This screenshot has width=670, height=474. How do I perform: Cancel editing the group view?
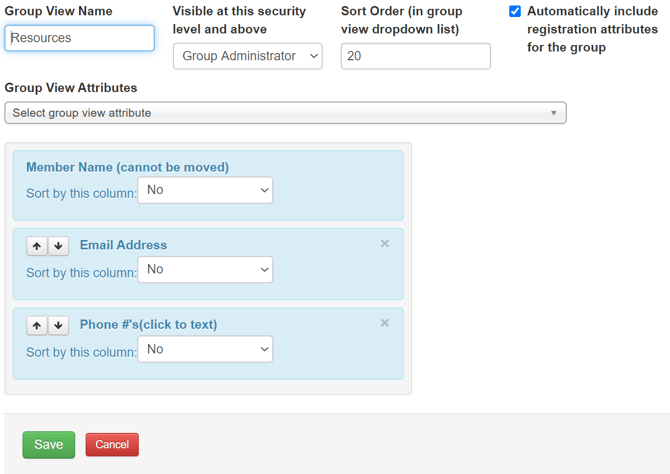(x=112, y=445)
